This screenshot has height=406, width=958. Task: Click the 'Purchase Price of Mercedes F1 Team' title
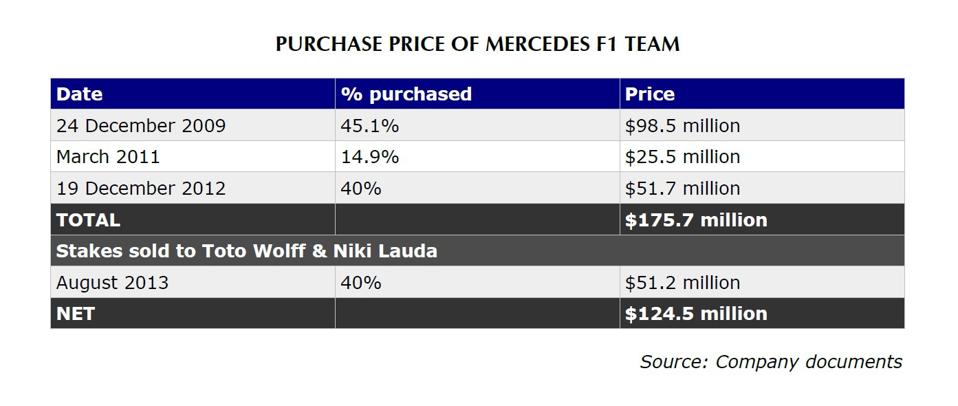pyautogui.click(x=478, y=44)
